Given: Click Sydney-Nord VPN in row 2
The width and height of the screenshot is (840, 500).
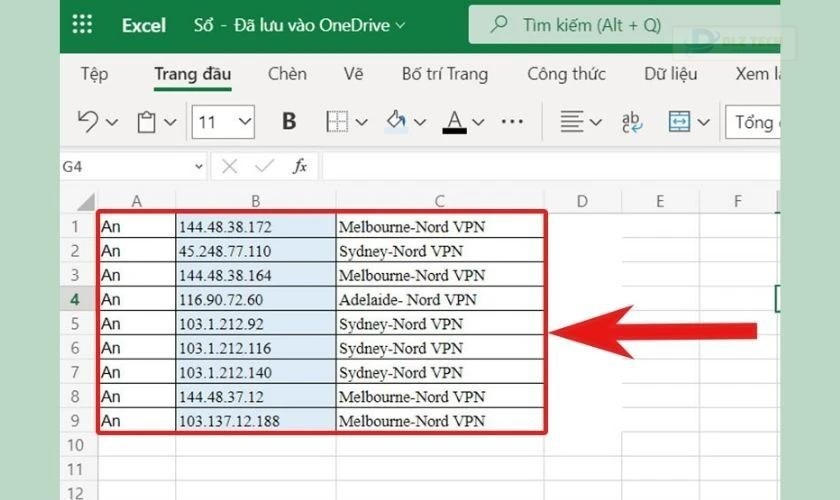Looking at the screenshot, I should [x=440, y=250].
